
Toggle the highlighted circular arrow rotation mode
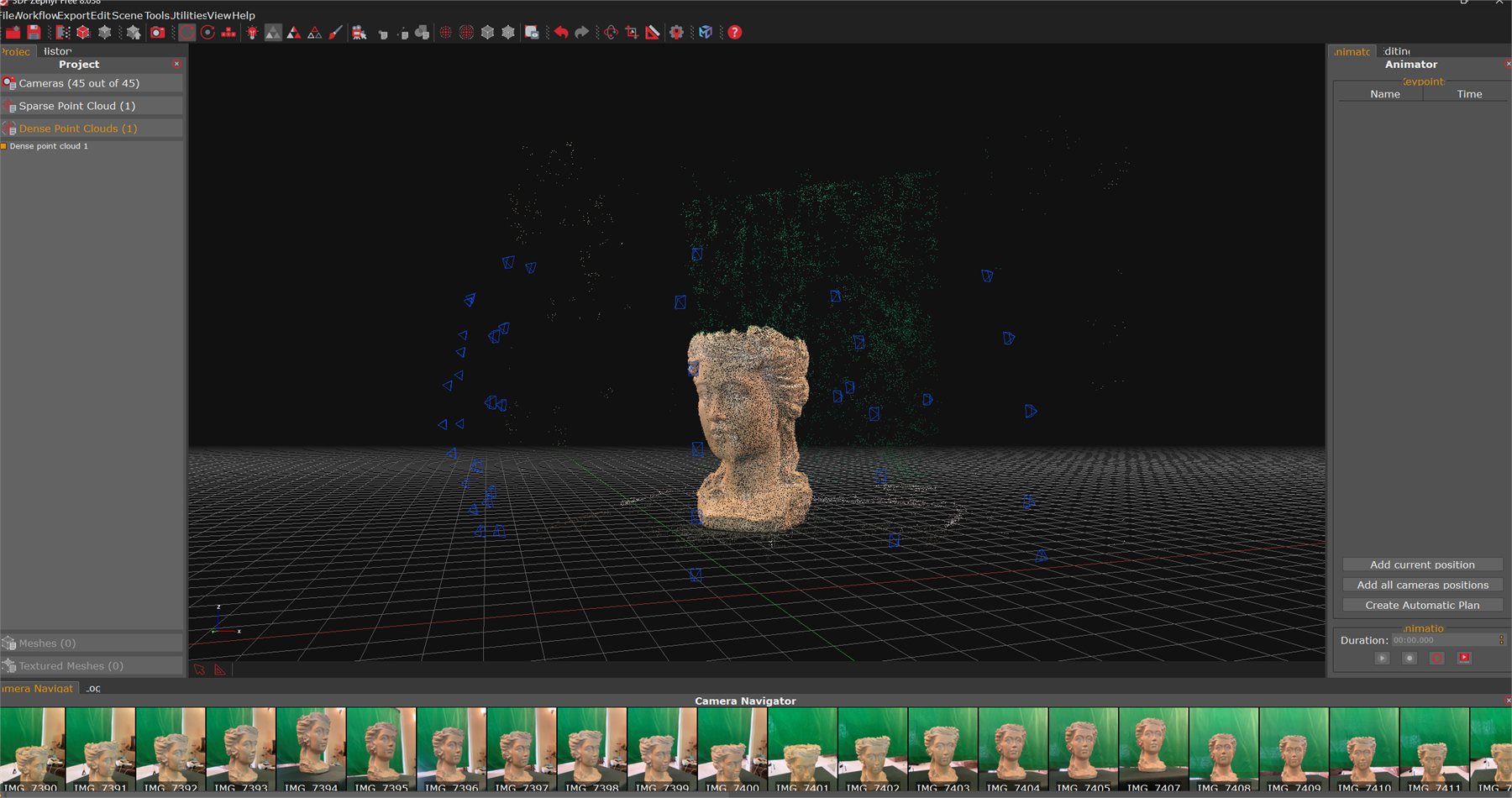(186, 32)
